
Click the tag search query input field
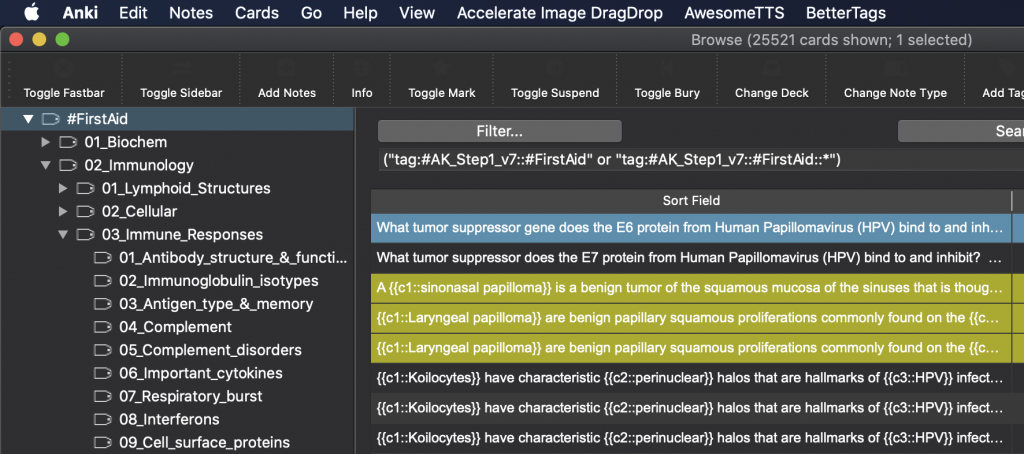coord(690,160)
